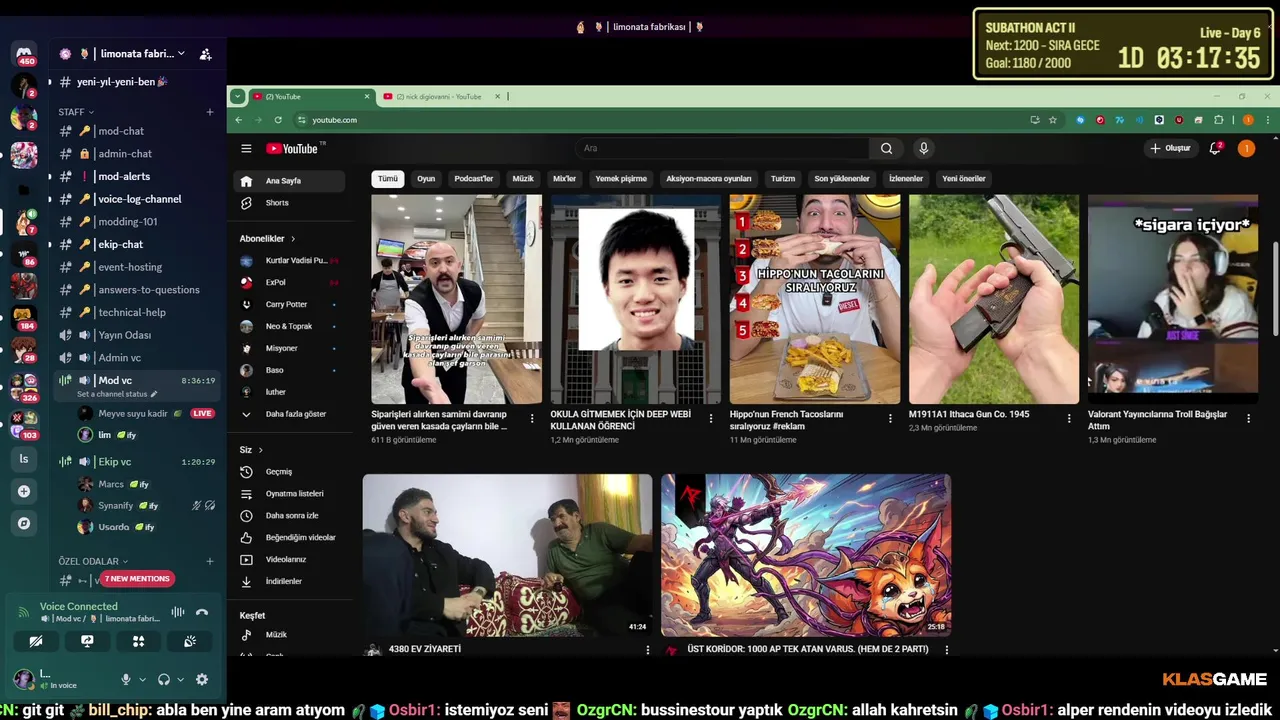
Task: Close the first YouTube browser tab
Action: tap(367, 97)
